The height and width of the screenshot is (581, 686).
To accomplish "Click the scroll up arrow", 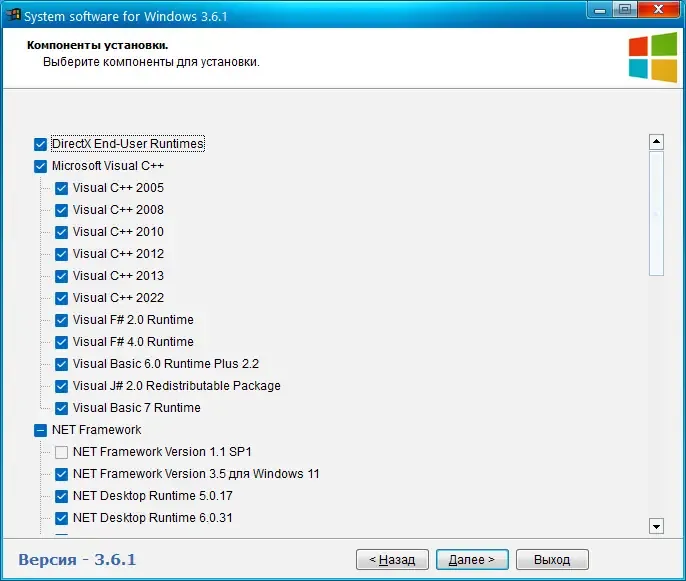I will pyautogui.click(x=656, y=142).
